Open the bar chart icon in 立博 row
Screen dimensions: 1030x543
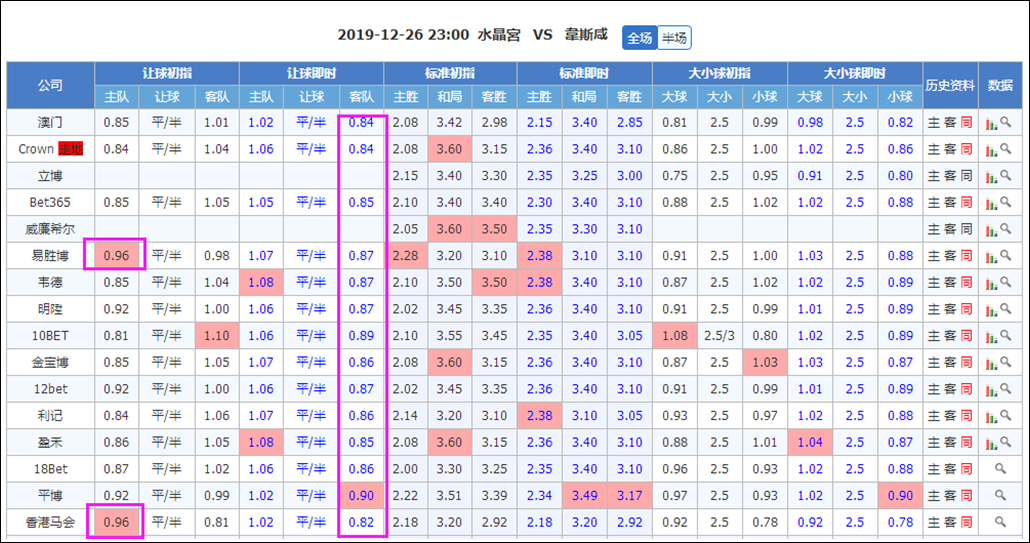click(991, 176)
